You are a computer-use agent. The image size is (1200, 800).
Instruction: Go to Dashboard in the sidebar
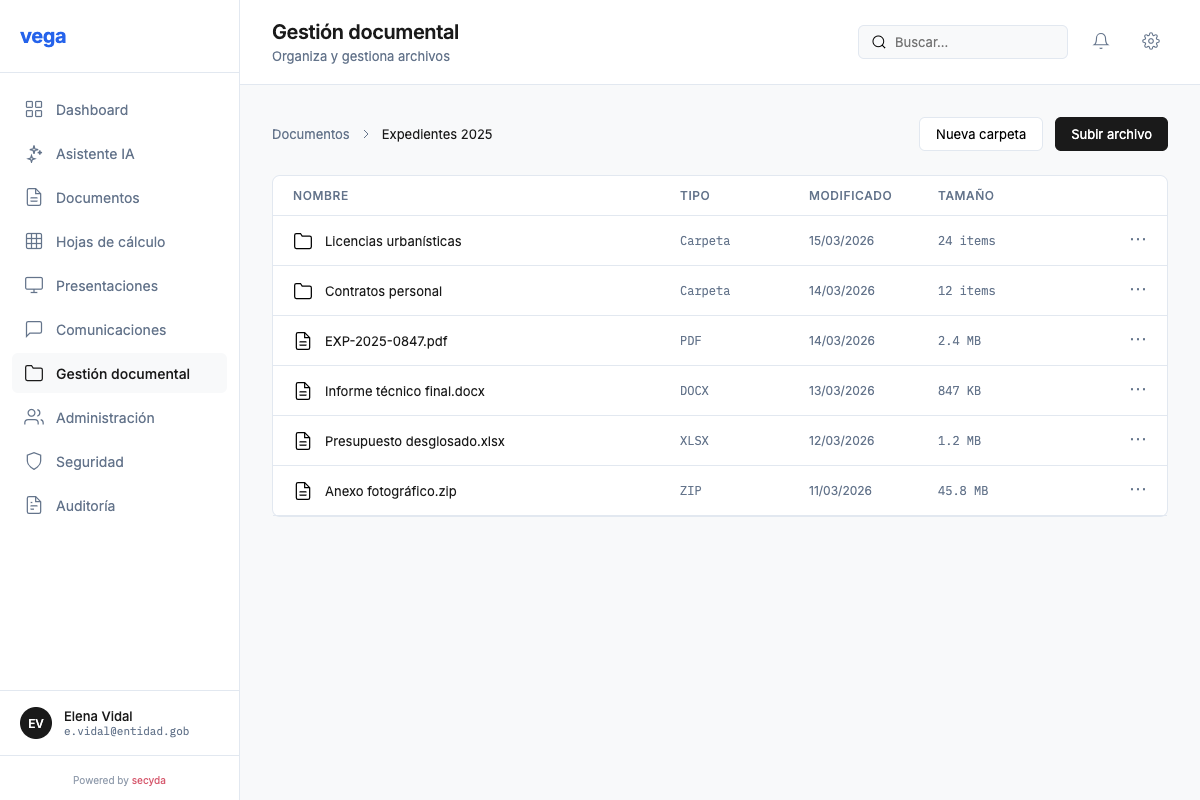point(92,110)
